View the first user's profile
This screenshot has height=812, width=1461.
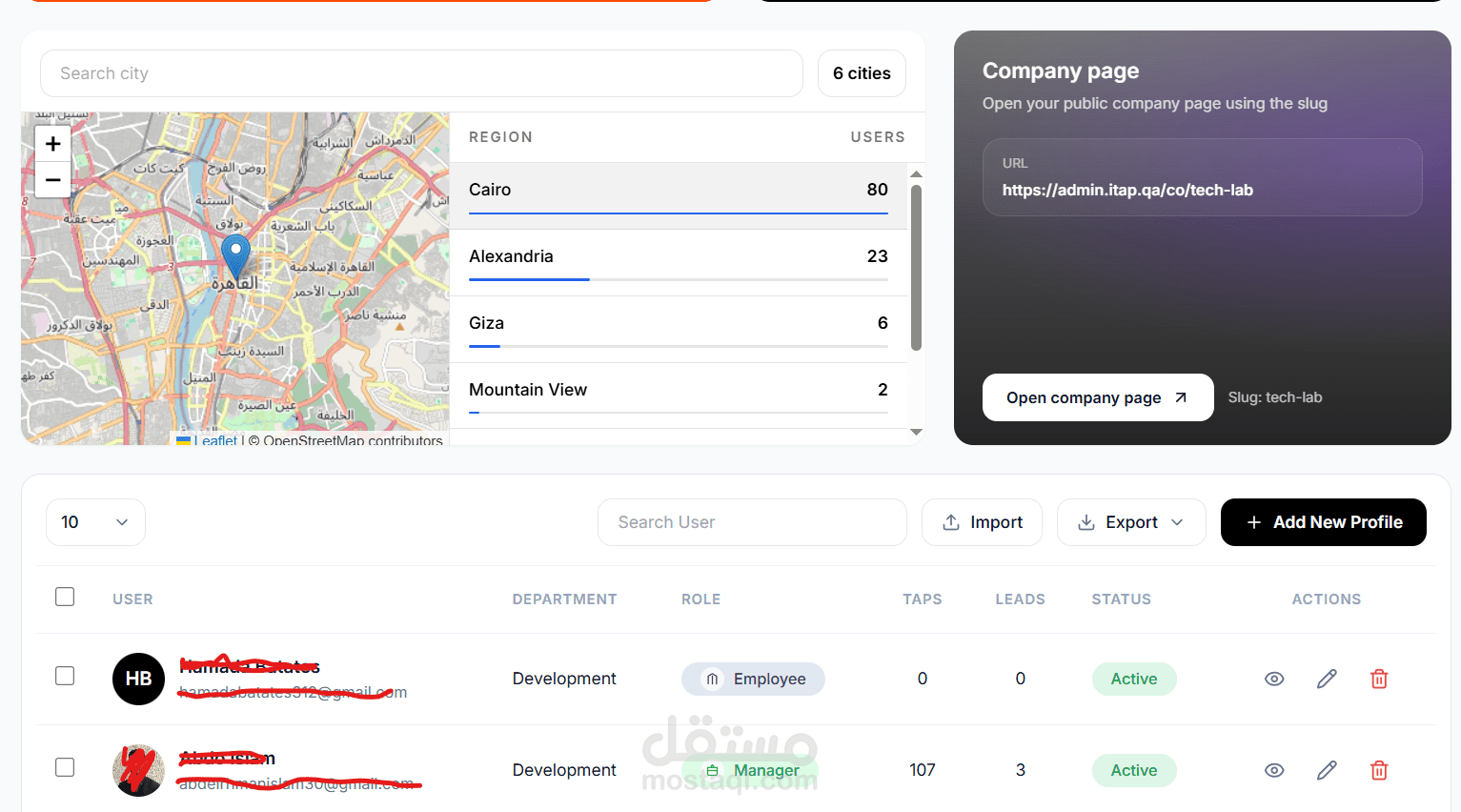click(x=1274, y=679)
